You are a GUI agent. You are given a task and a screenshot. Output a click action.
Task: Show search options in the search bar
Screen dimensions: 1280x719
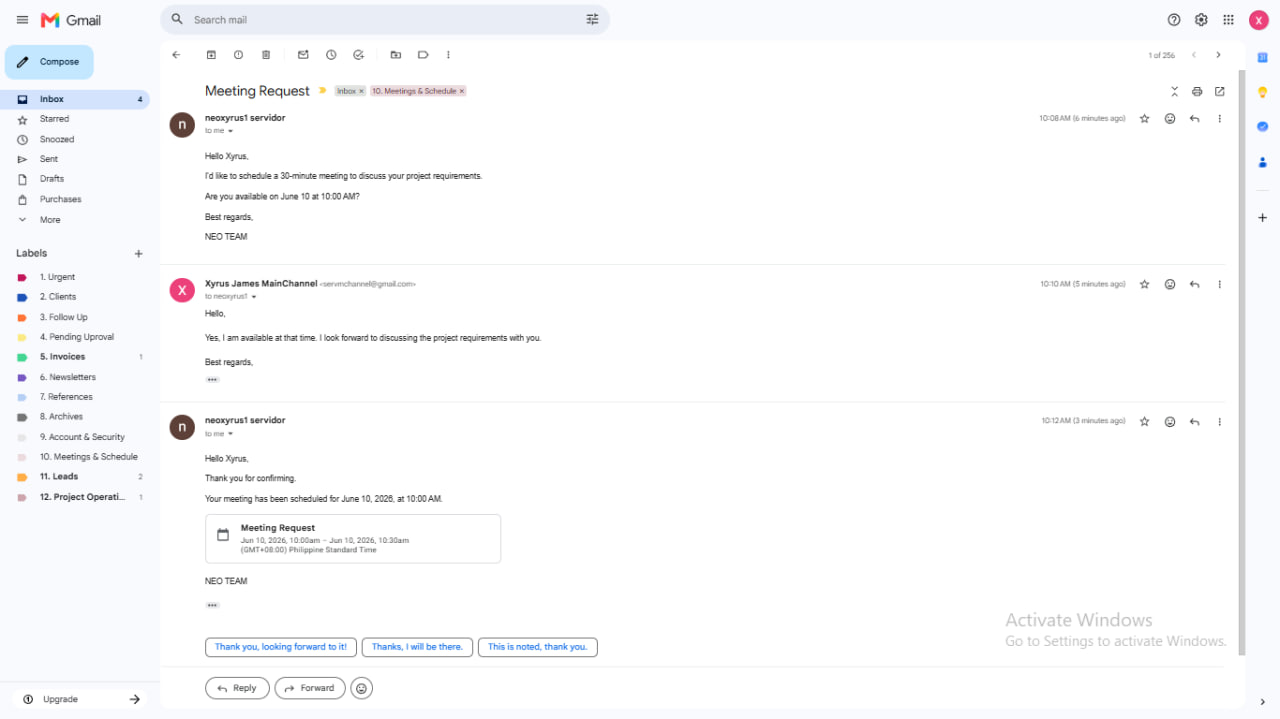(592, 20)
